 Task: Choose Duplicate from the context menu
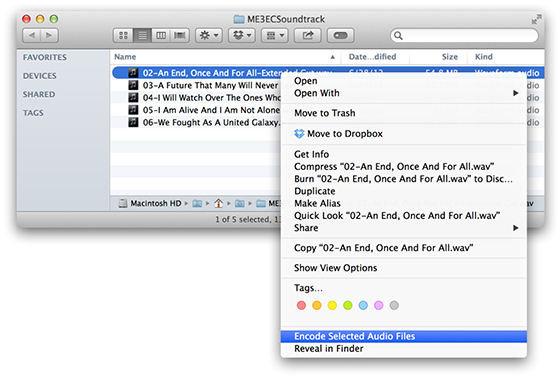click(404, 191)
